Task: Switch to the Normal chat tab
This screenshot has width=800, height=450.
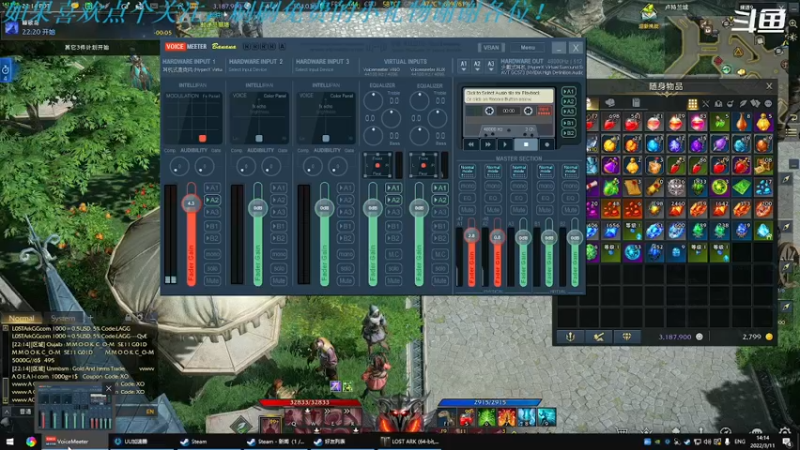Action: point(21,318)
